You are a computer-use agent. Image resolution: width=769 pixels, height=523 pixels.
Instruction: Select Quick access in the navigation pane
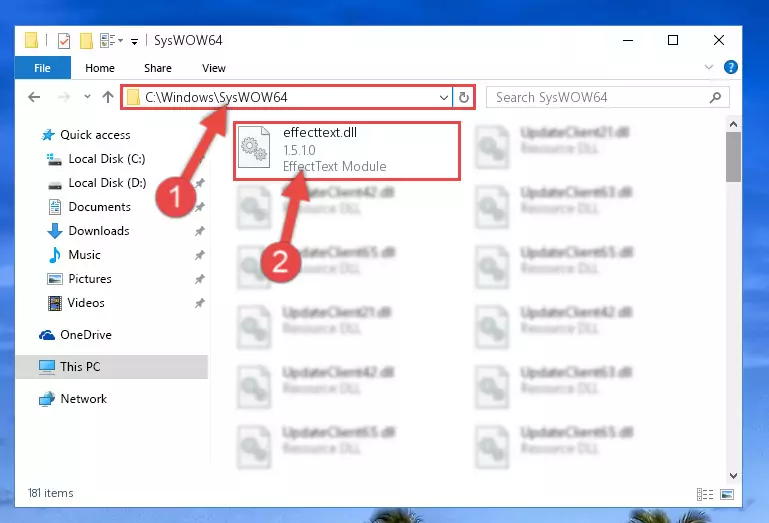pyautogui.click(x=95, y=134)
